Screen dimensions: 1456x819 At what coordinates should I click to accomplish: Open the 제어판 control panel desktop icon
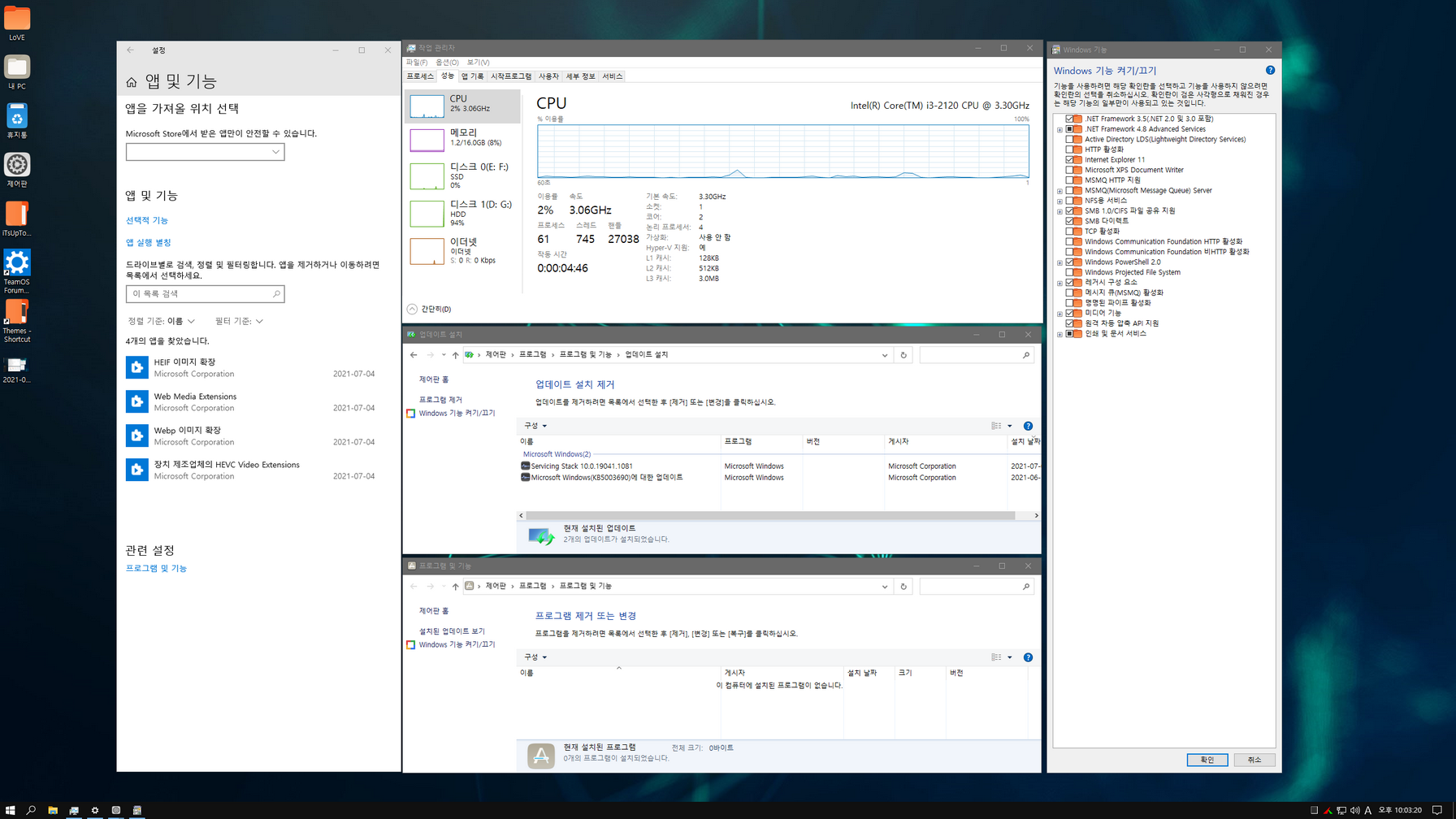pyautogui.click(x=17, y=169)
